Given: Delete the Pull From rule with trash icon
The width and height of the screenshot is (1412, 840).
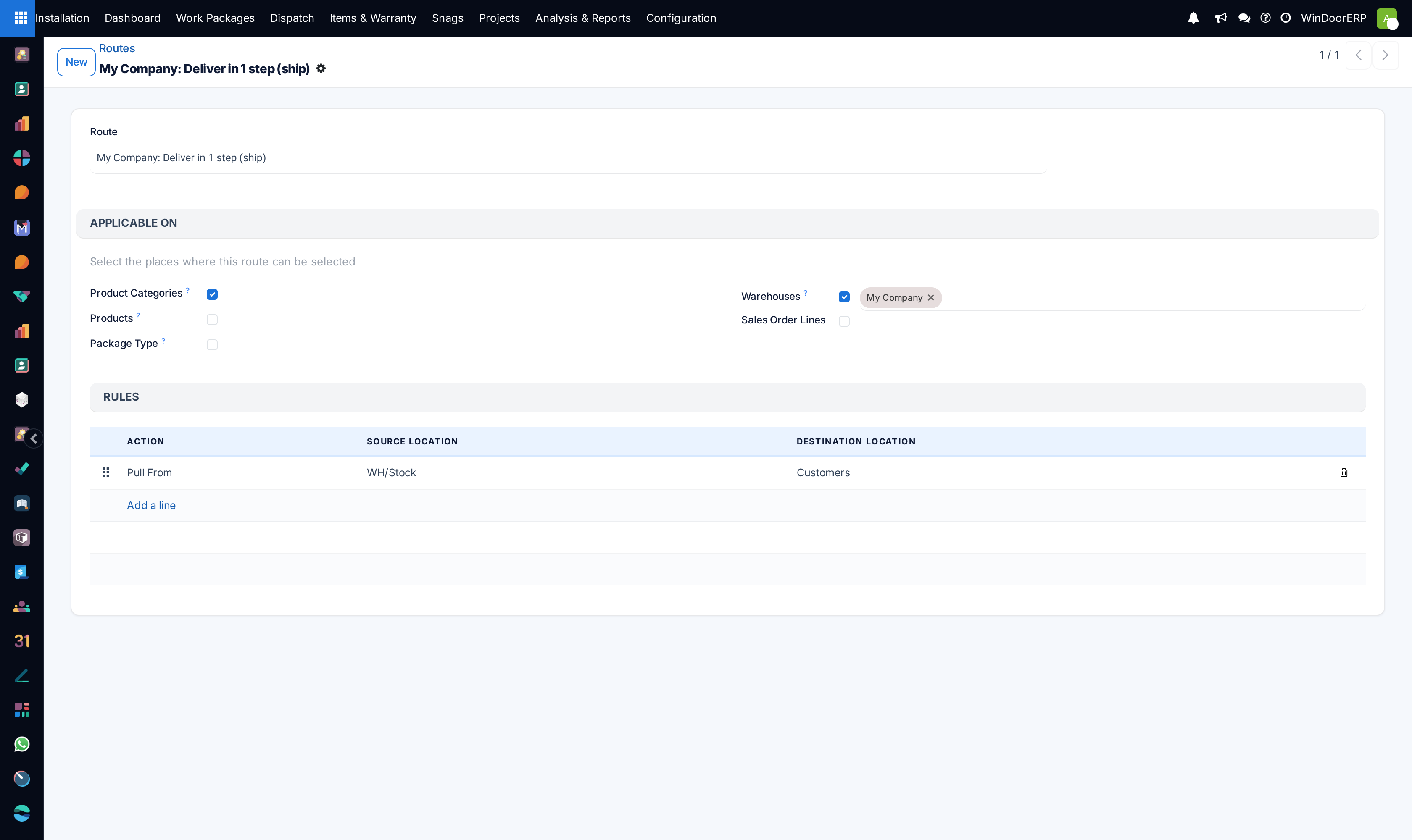Looking at the screenshot, I should point(1344,472).
